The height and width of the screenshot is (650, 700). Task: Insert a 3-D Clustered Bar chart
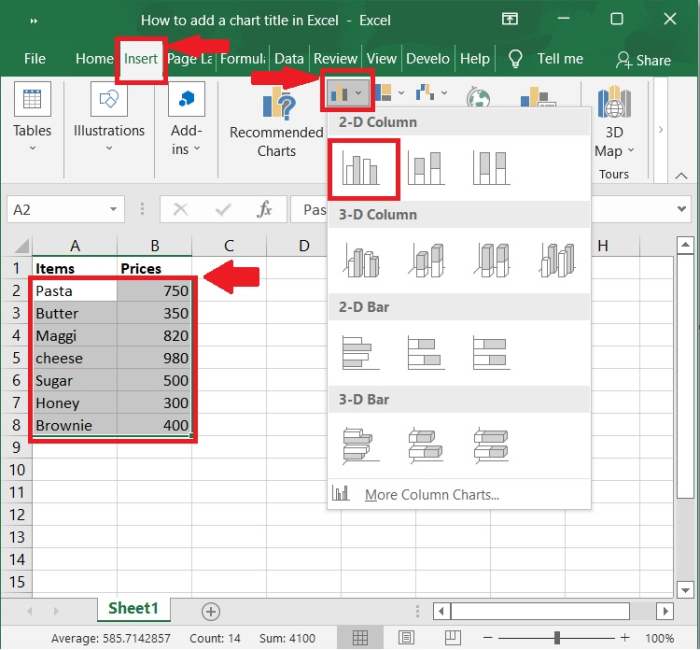pyautogui.click(x=361, y=446)
